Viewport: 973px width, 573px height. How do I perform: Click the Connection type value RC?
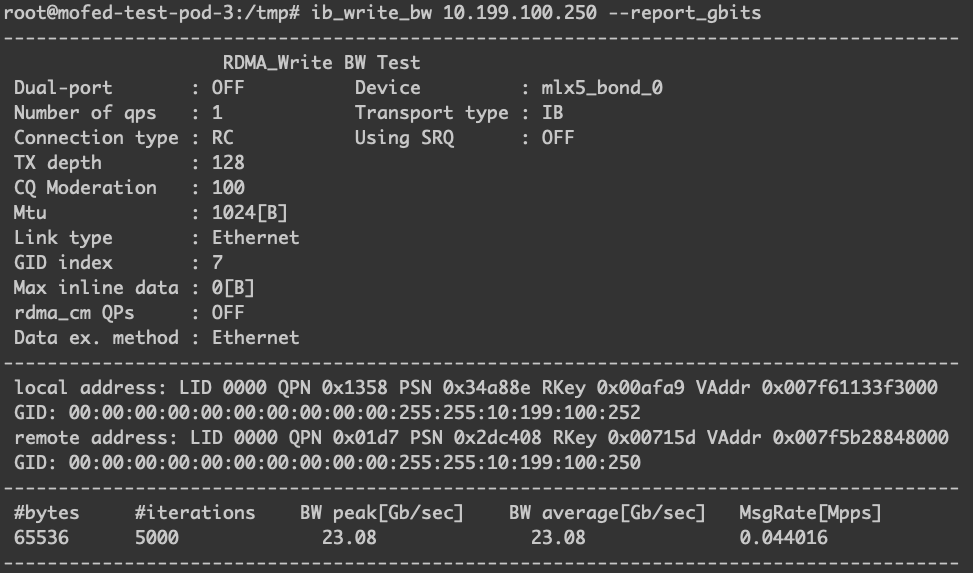click(x=222, y=138)
